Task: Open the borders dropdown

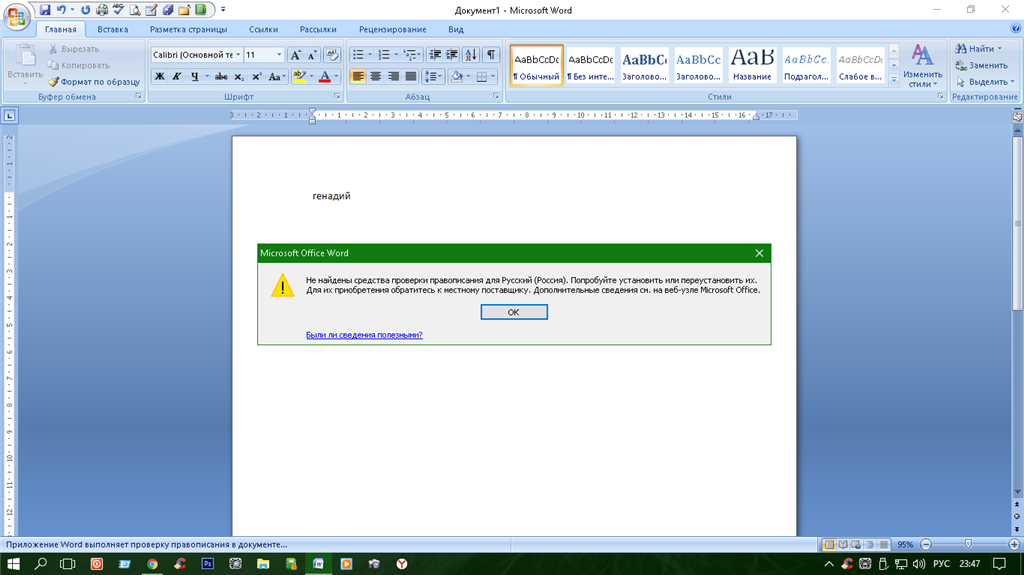Action: tap(493, 76)
